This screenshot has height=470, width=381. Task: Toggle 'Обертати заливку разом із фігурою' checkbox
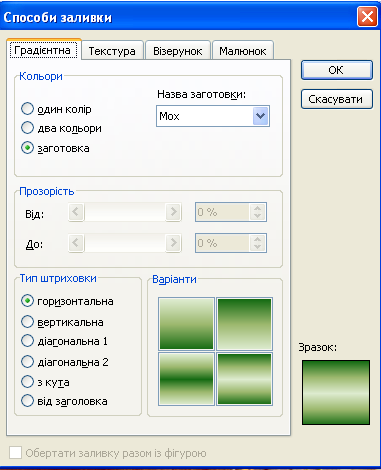(15, 453)
